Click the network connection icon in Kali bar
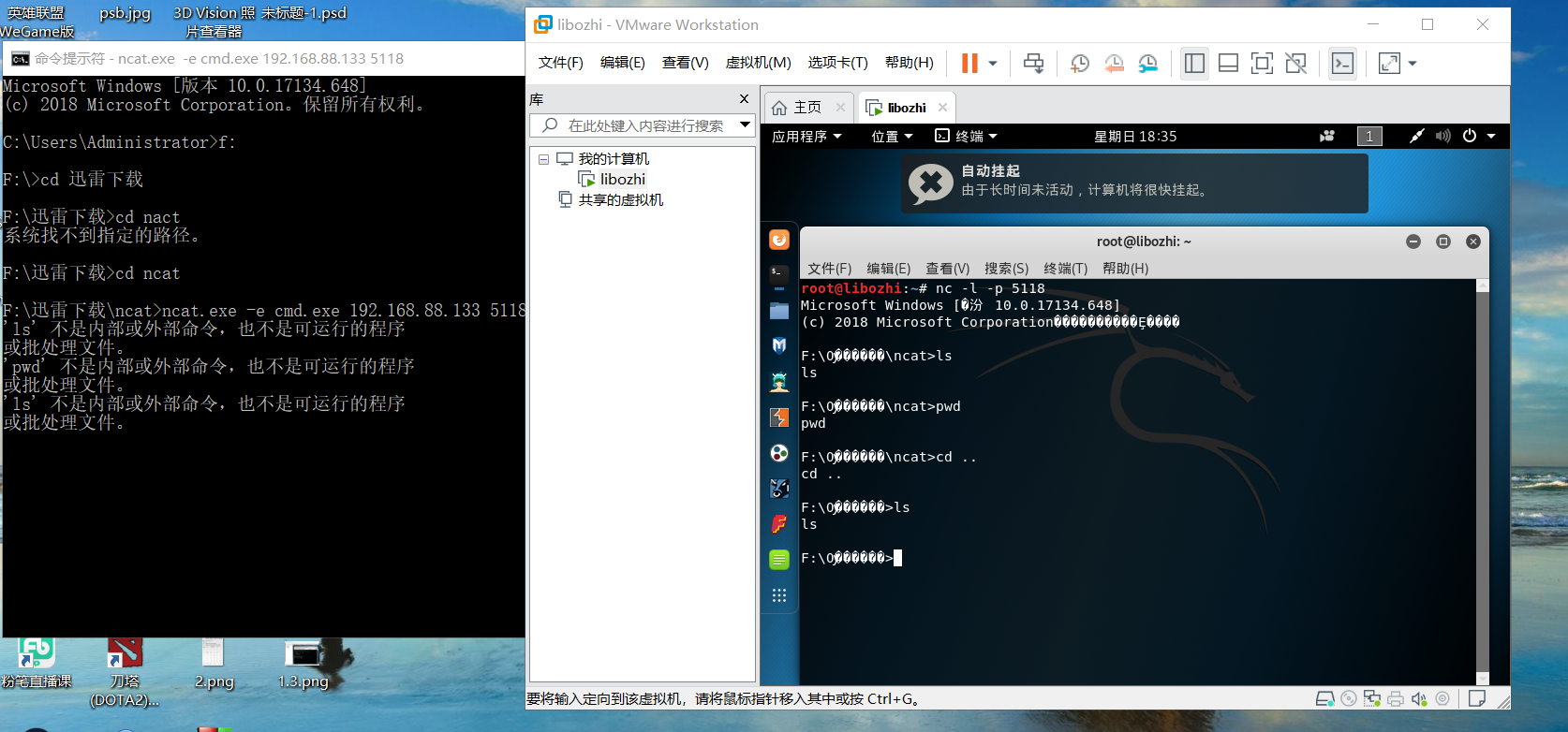The height and width of the screenshot is (732, 1568). click(x=1417, y=137)
